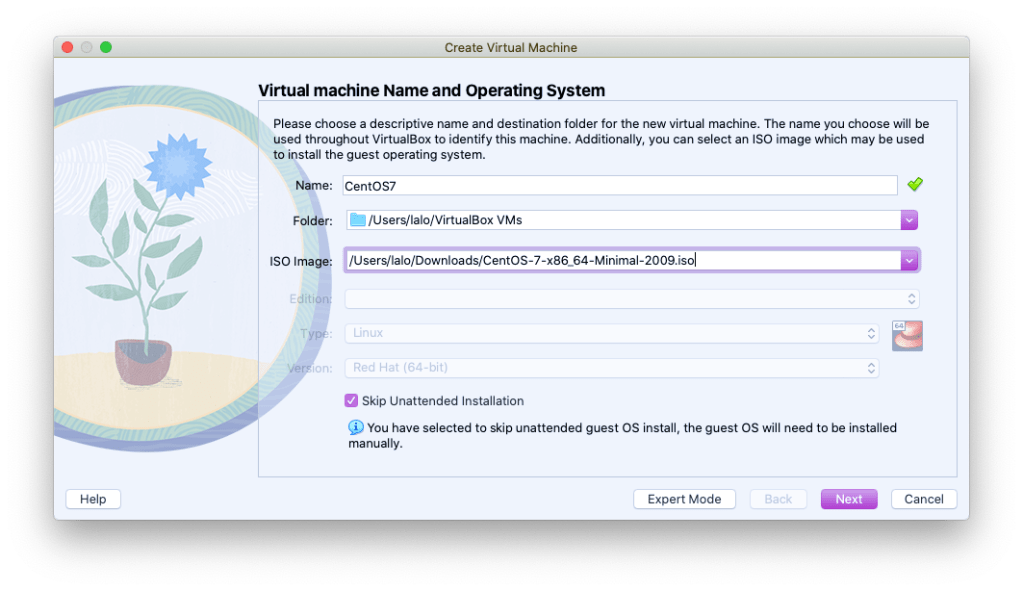Uncheck Skip Unattended Installation checkbox

point(351,401)
